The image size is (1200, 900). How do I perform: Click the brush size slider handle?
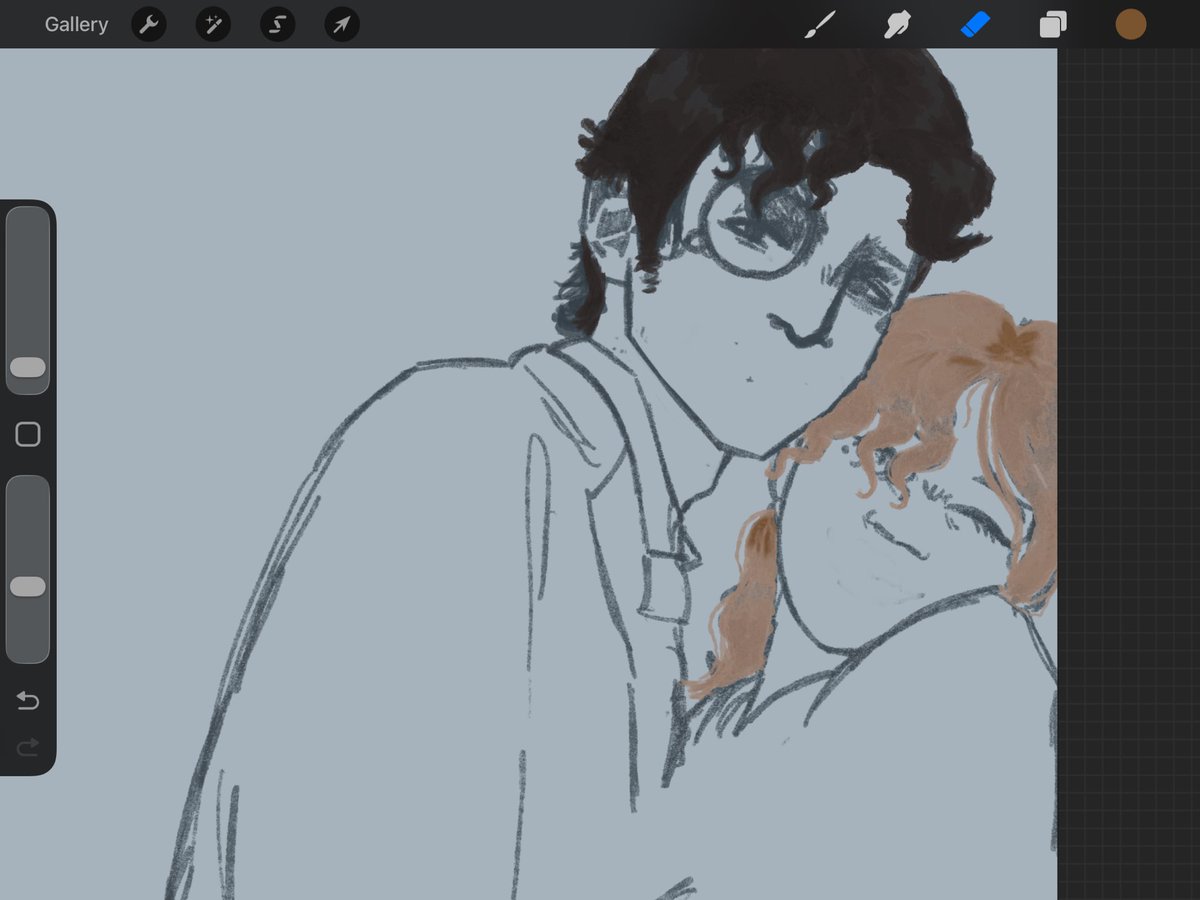point(28,367)
